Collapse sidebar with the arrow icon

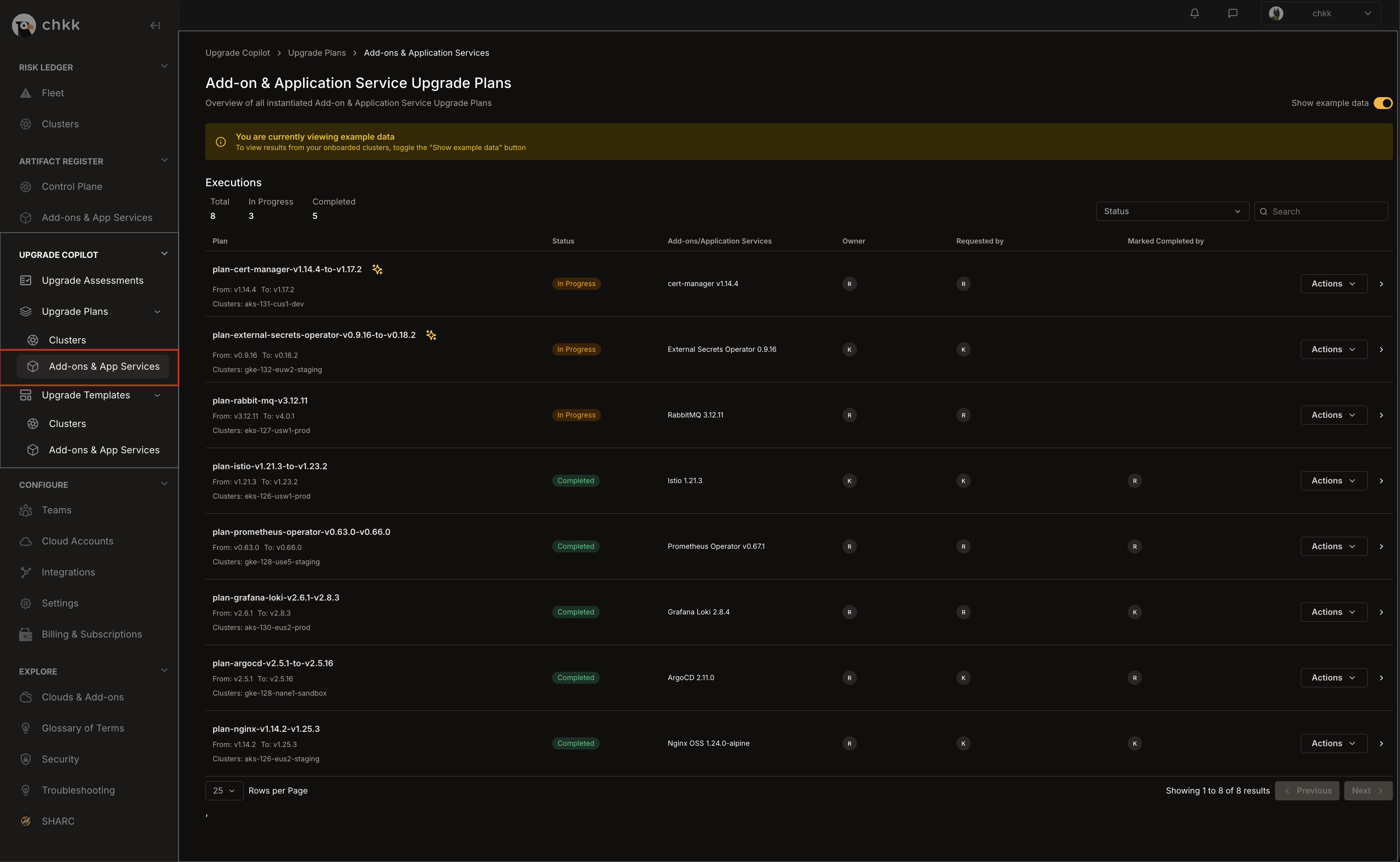(154, 25)
